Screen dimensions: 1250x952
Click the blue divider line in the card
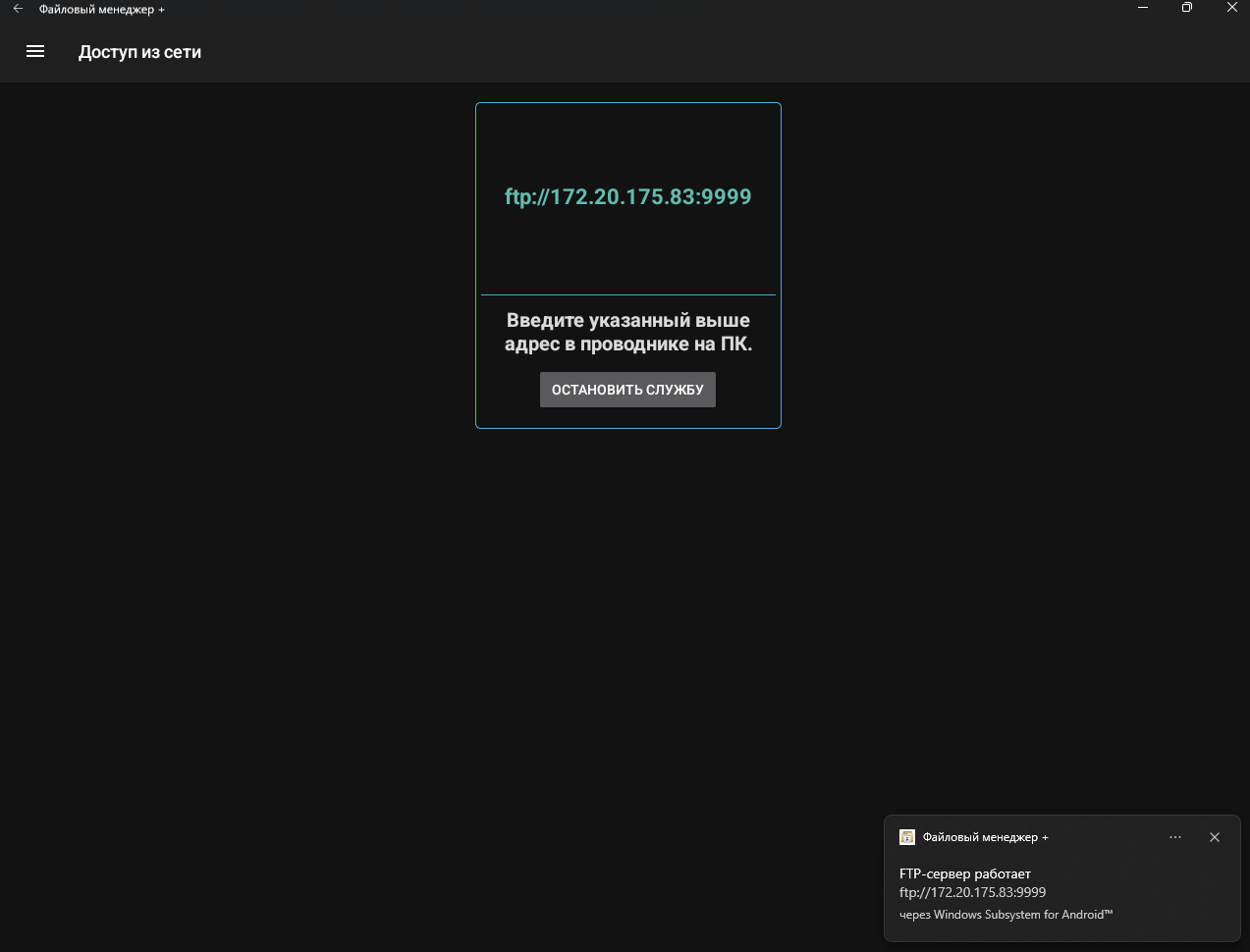(x=627, y=294)
